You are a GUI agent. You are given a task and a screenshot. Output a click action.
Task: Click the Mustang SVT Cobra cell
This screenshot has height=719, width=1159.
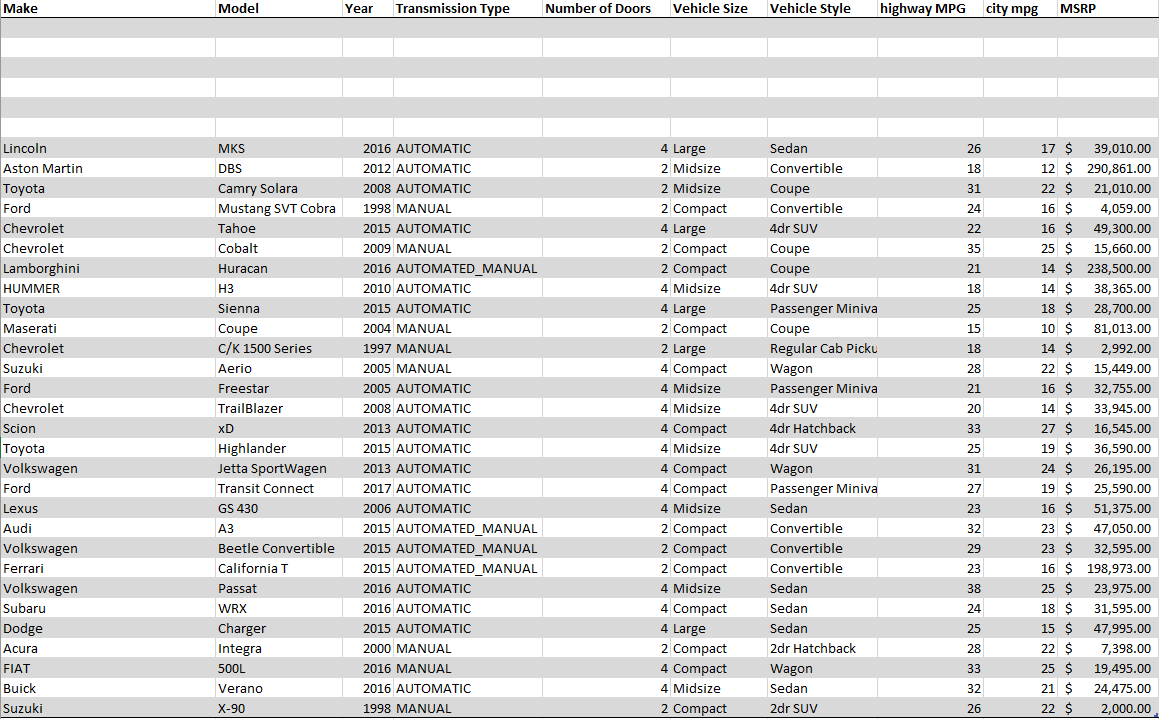click(279, 208)
